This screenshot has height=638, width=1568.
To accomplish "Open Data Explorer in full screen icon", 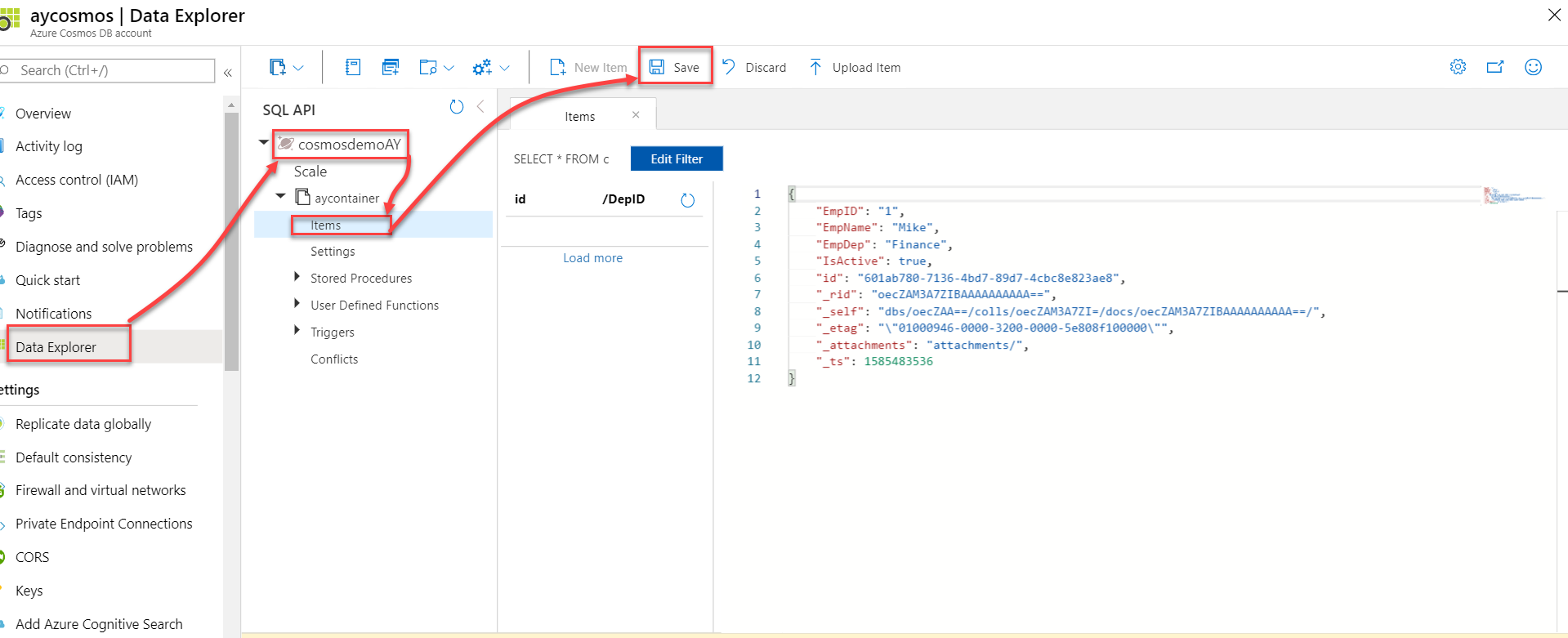I will click(1495, 67).
